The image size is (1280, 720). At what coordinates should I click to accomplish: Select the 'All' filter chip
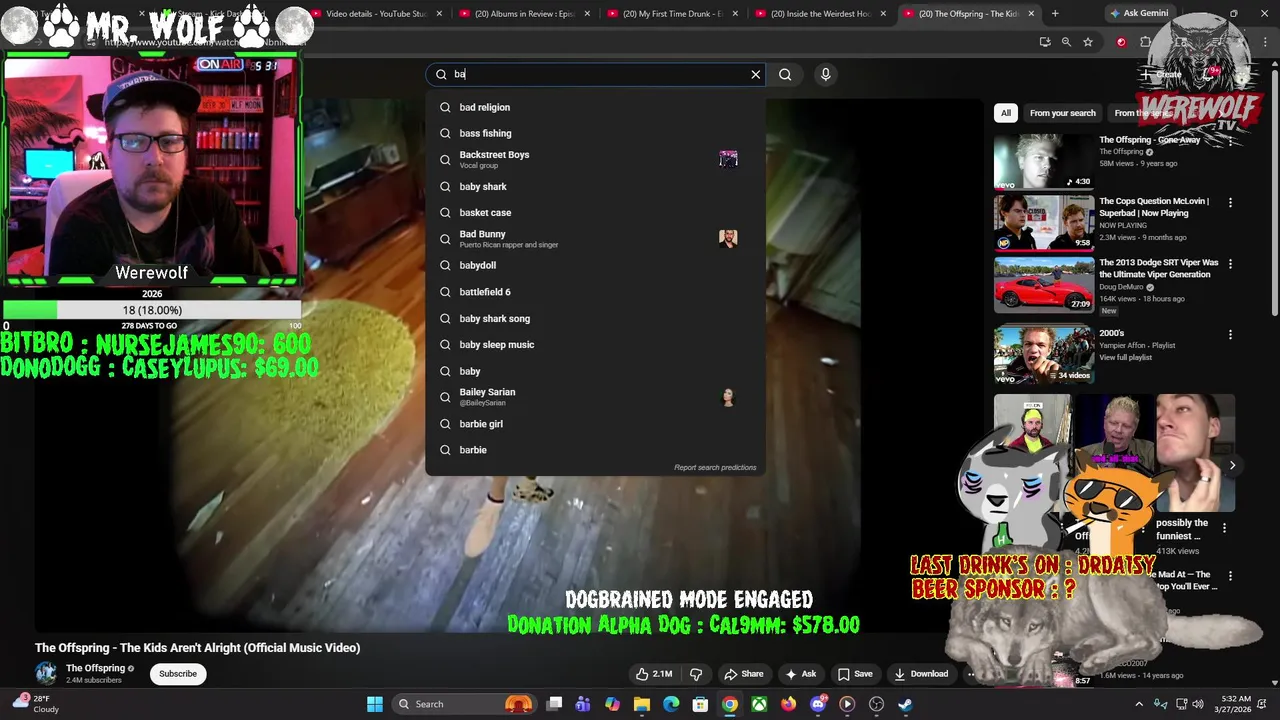click(1006, 113)
